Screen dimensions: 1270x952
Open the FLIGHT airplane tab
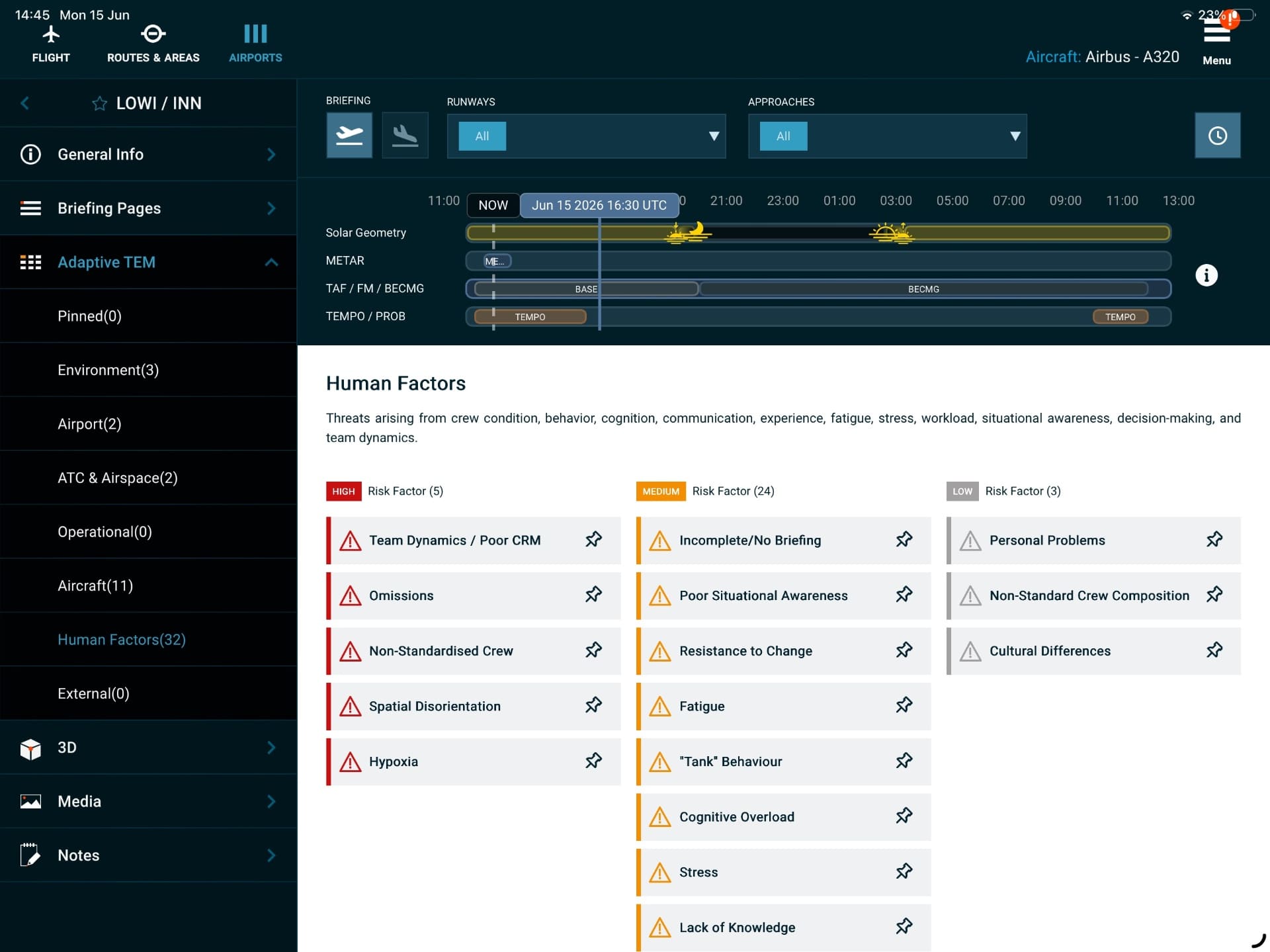point(51,44)
